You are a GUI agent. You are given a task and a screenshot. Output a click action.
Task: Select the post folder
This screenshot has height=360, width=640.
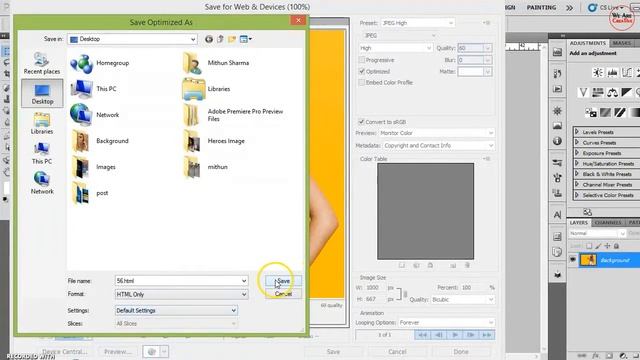[x=90, y=193]
